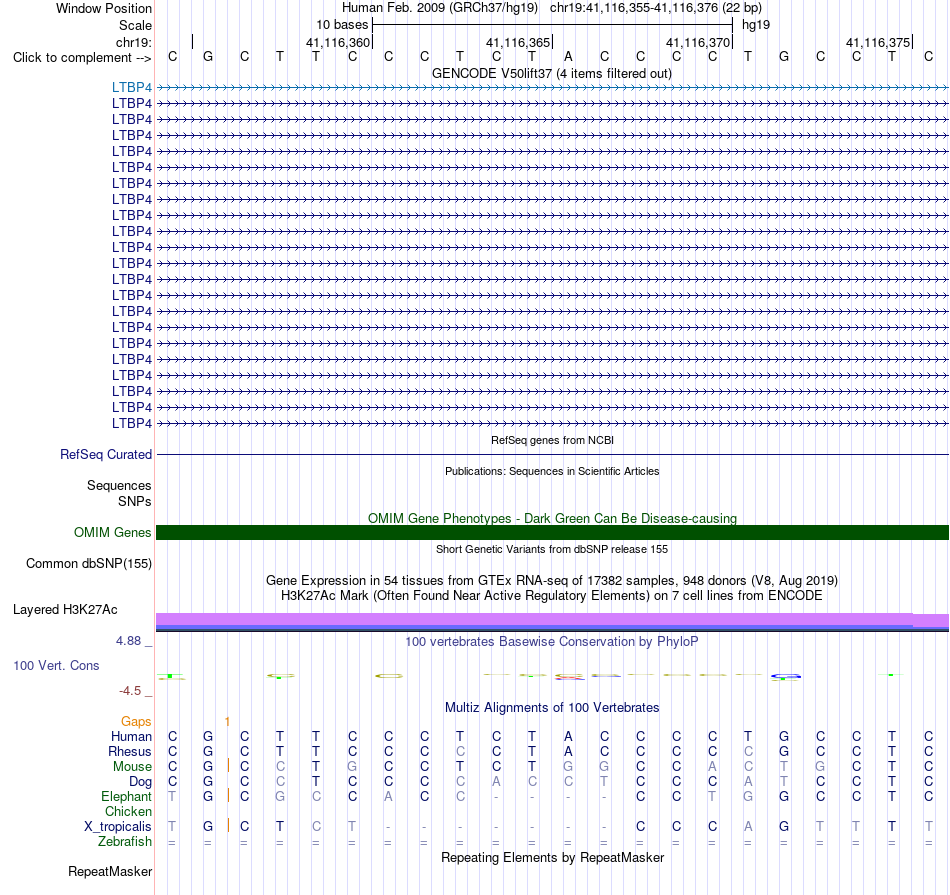The height and width of the screenshot is (895, 950).
Task: Click the 41,116,360 ruler position marker
Action: (337, 42)
